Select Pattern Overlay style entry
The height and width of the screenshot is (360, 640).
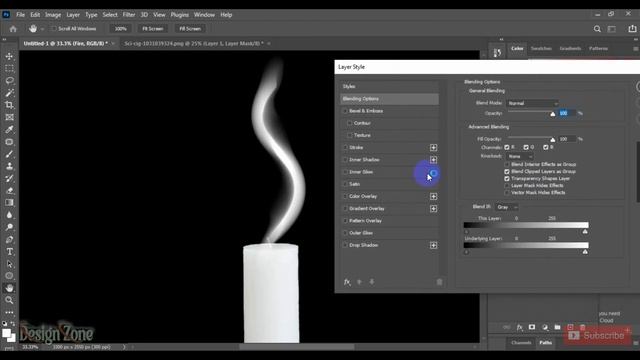(365, 221)
